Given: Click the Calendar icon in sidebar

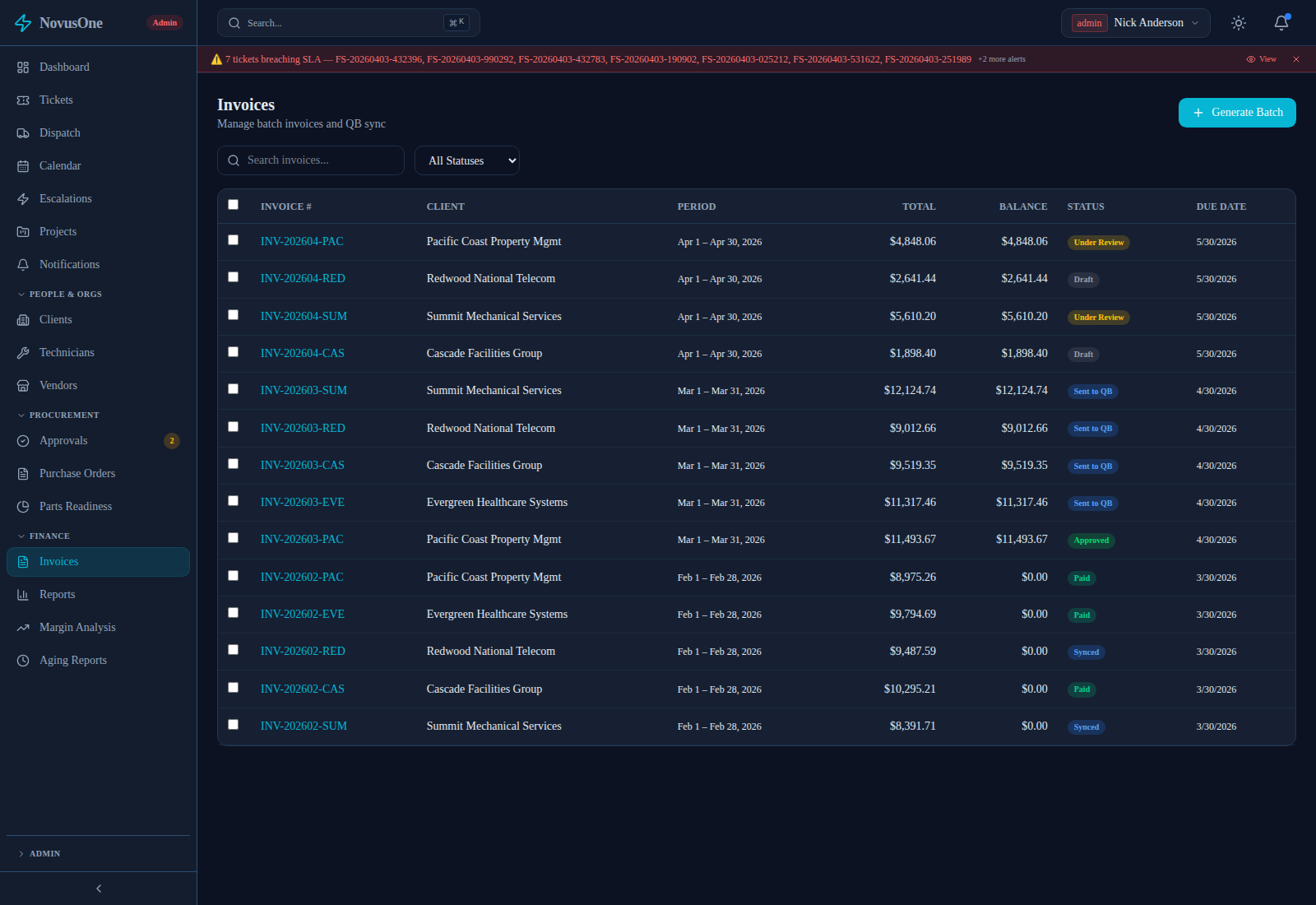Looking at the screenshot, I should click(x=23, y=166).
